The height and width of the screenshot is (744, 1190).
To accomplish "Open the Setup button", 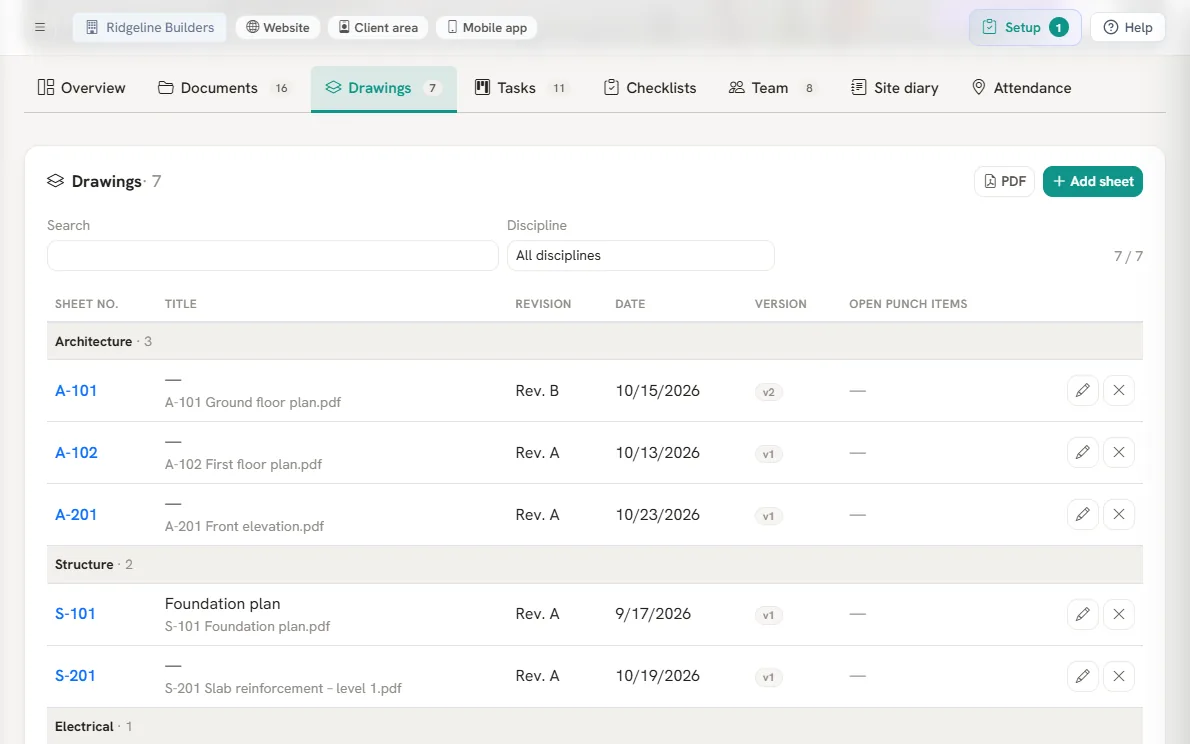I will [1025, 27].
